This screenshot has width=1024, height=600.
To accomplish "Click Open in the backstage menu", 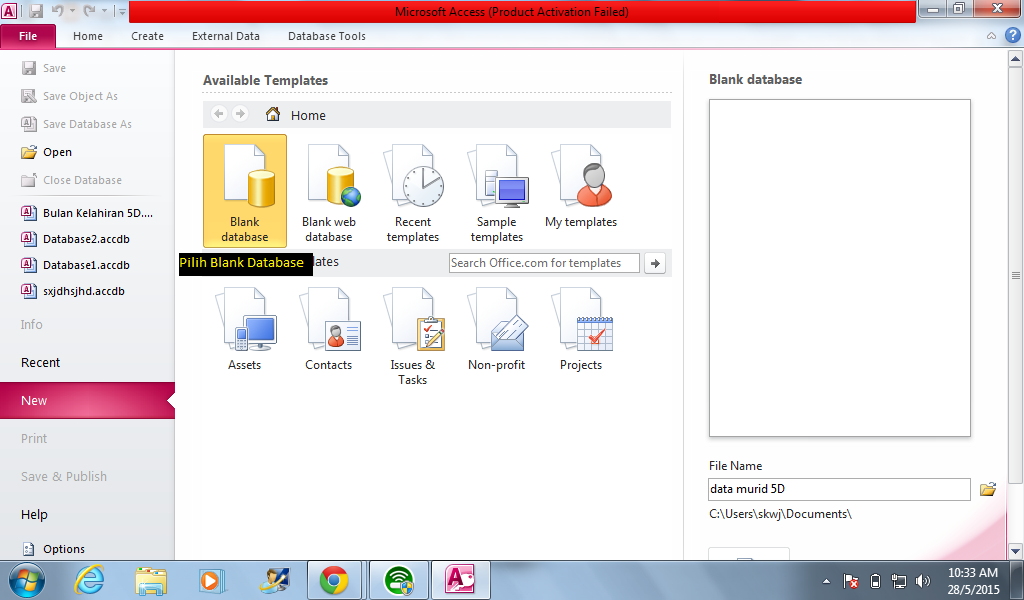I will (46, 152).
